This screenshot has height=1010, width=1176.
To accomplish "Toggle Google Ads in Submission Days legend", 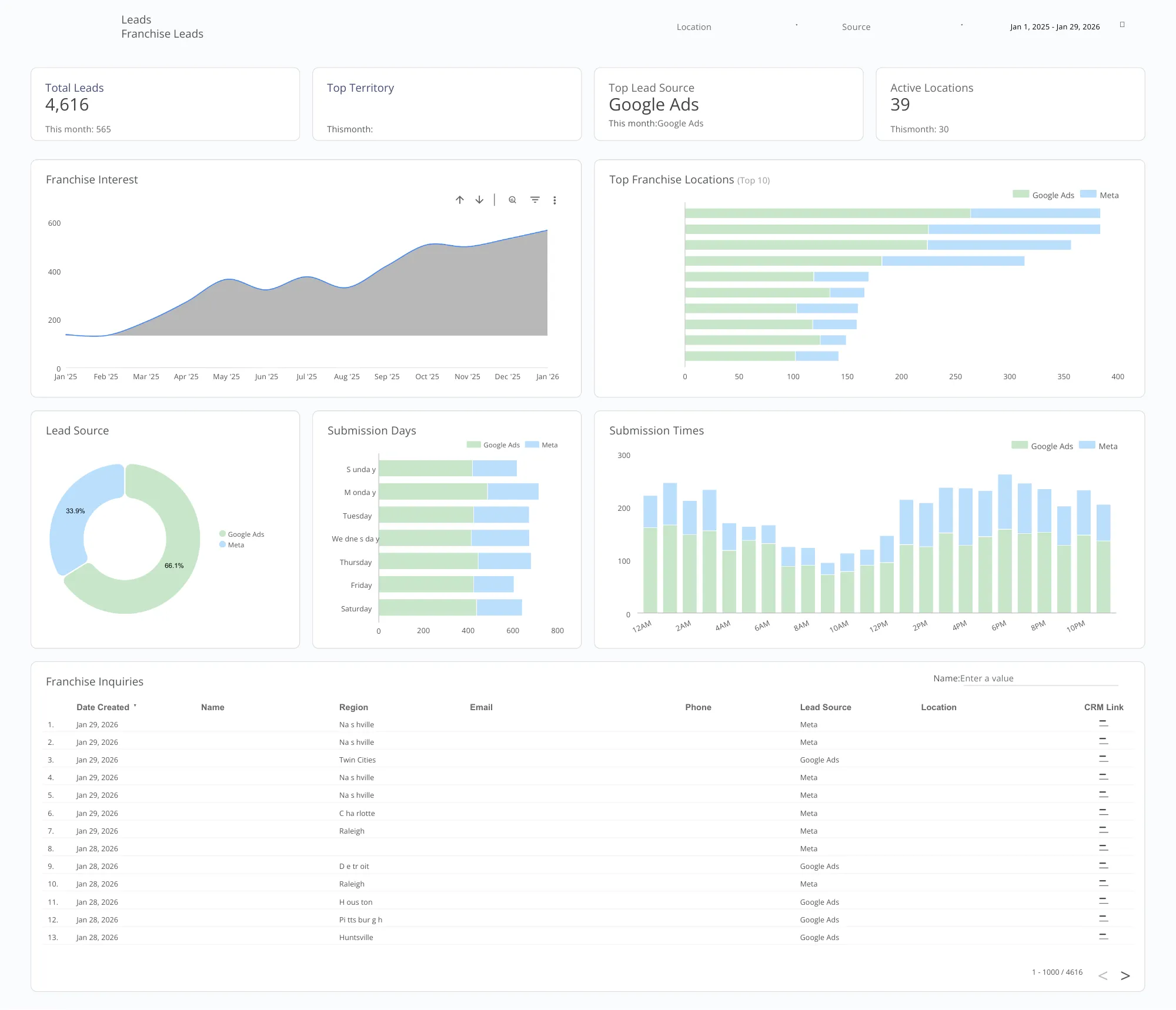I will (493, 445).
